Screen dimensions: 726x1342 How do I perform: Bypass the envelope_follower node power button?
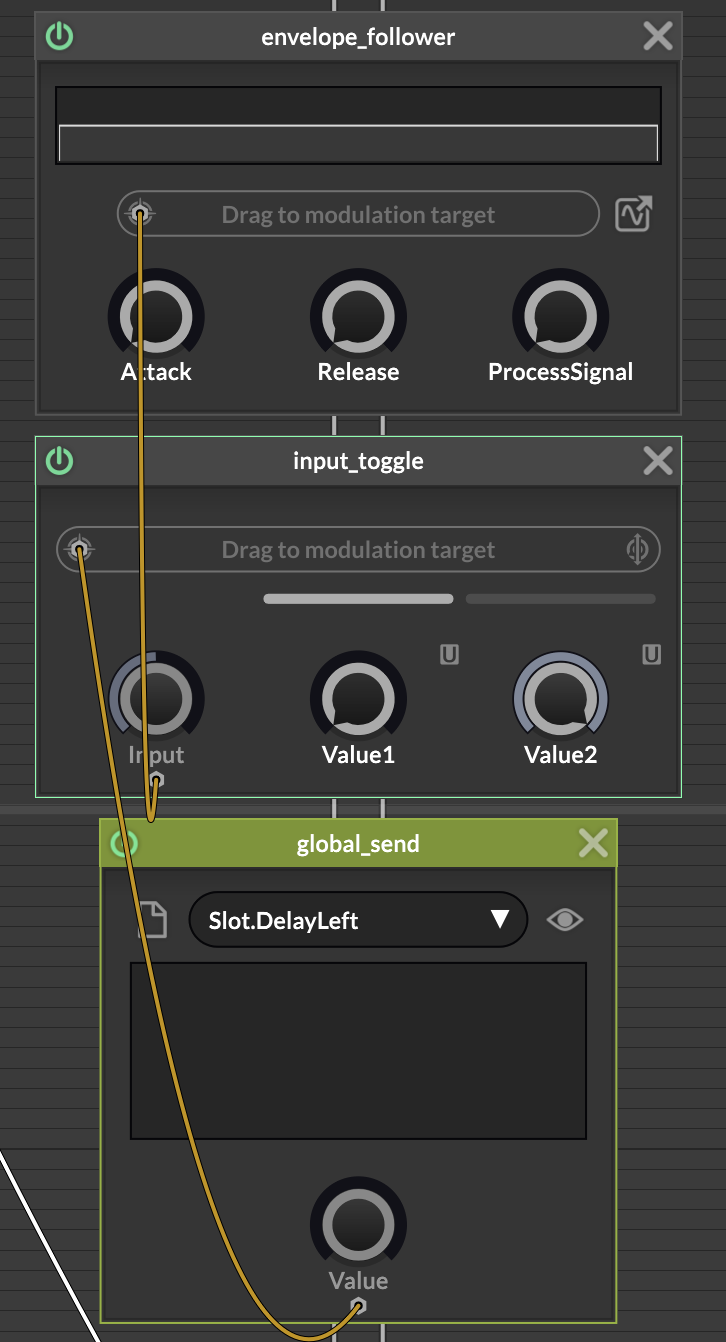(60, 38)
